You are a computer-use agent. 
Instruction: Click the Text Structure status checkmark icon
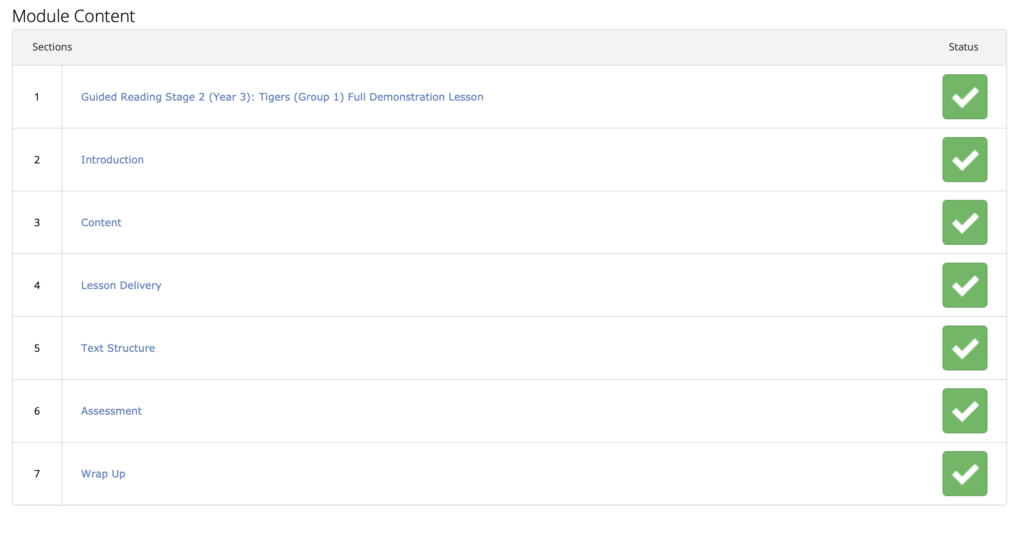[964, 348]
